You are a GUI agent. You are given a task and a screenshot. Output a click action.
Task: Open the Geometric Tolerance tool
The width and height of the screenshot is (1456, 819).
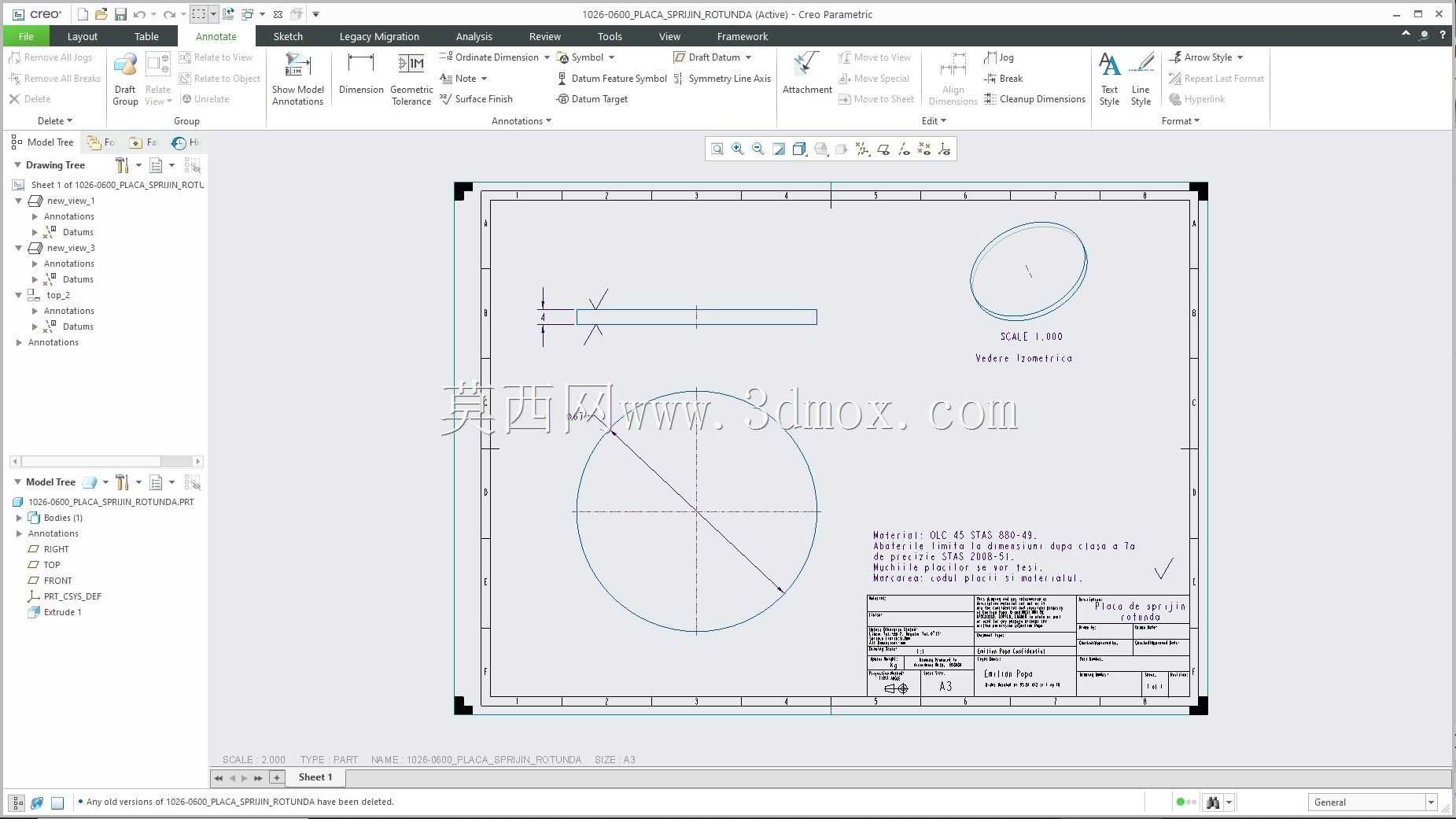(x=411, y=79)
